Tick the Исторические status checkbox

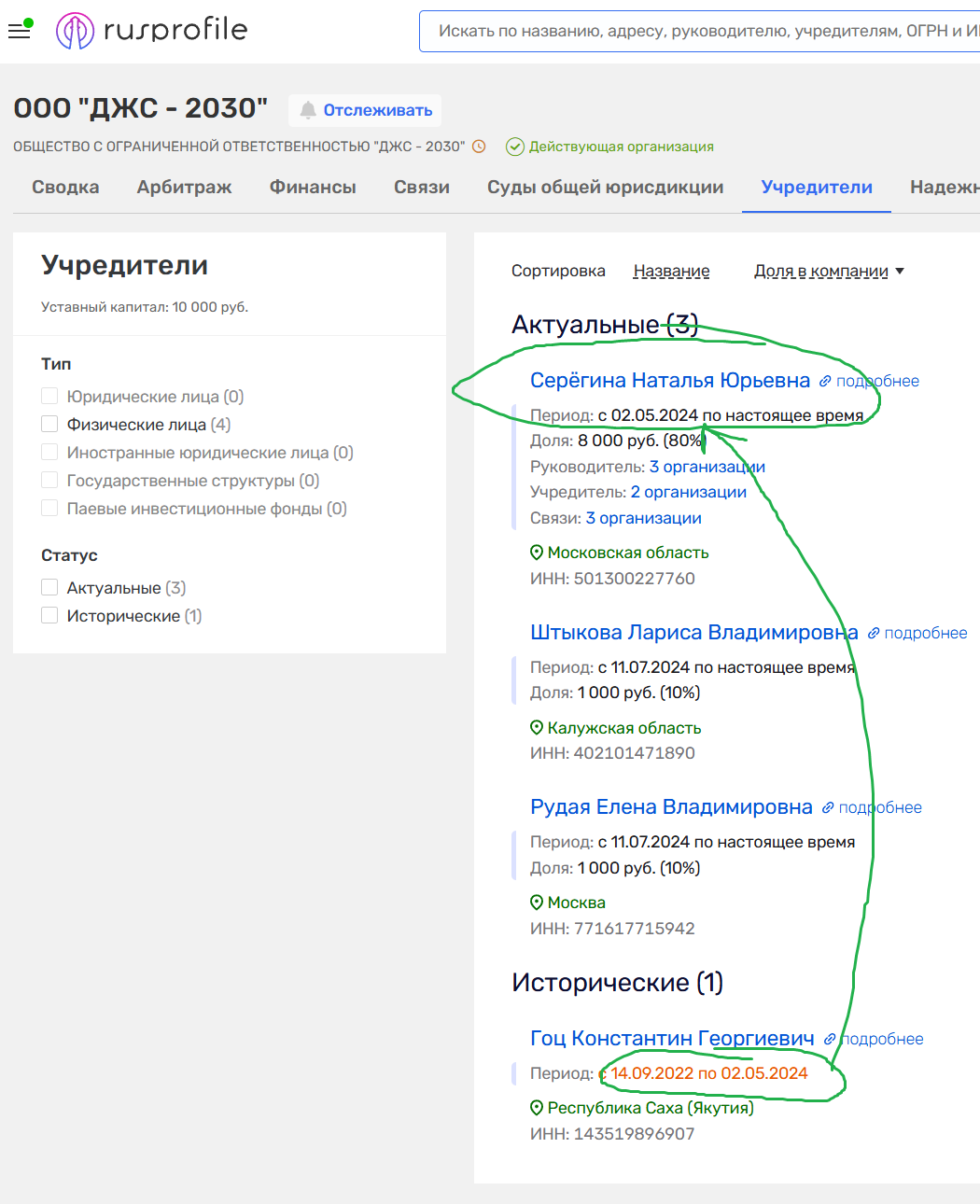(49, 616)
